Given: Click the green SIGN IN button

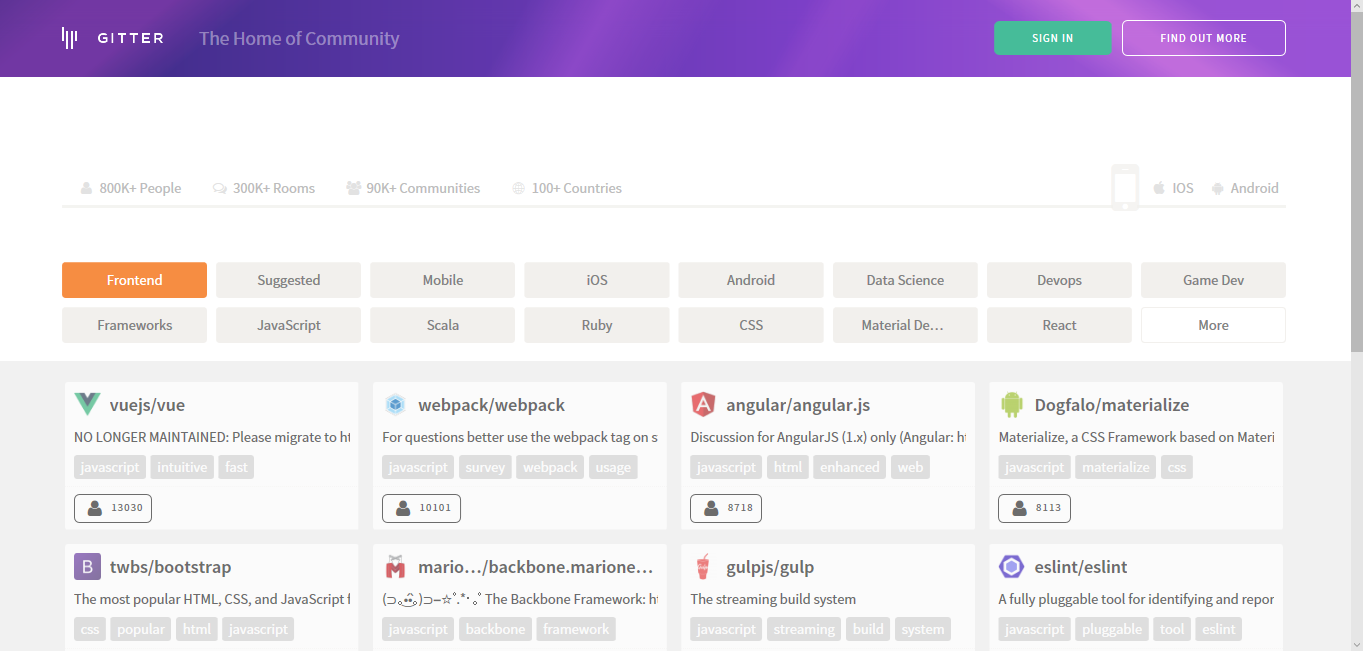Looking at the screenshot, I should tap(1053, 38).
